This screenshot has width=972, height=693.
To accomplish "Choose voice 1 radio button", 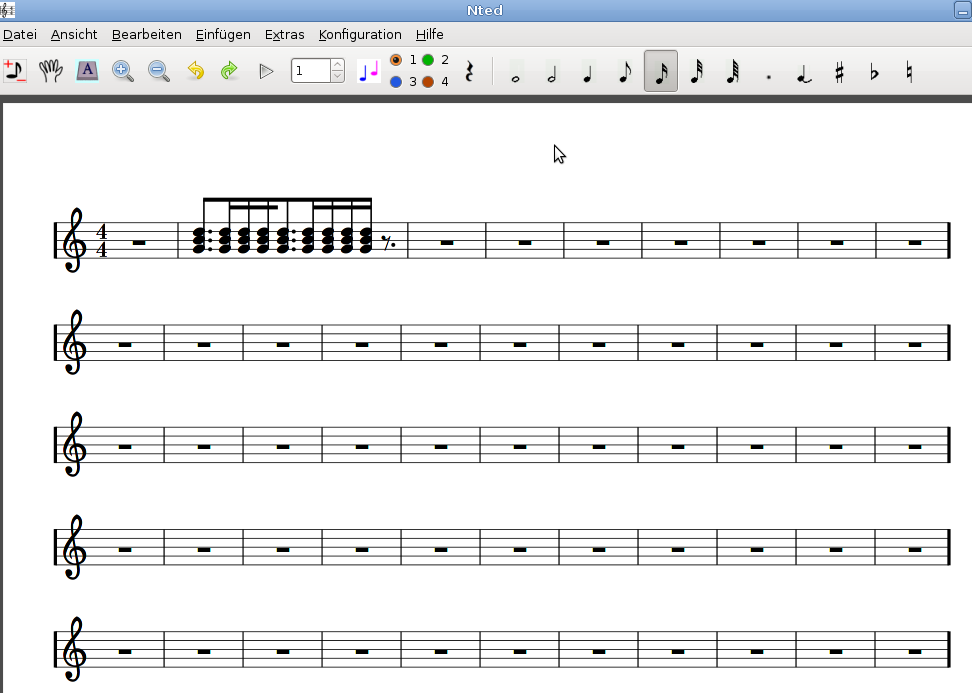I will point(396,60).
